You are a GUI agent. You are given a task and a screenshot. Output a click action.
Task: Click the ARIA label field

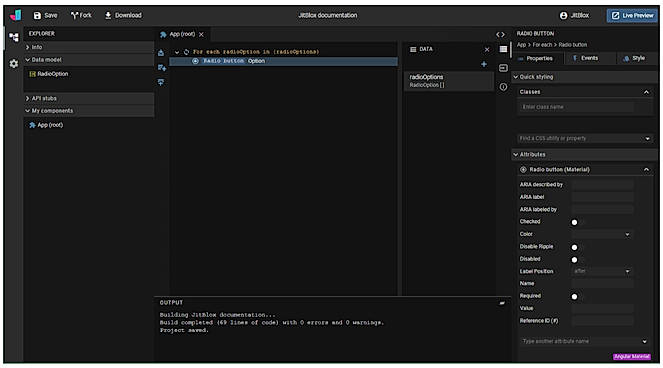coord(603,197)
